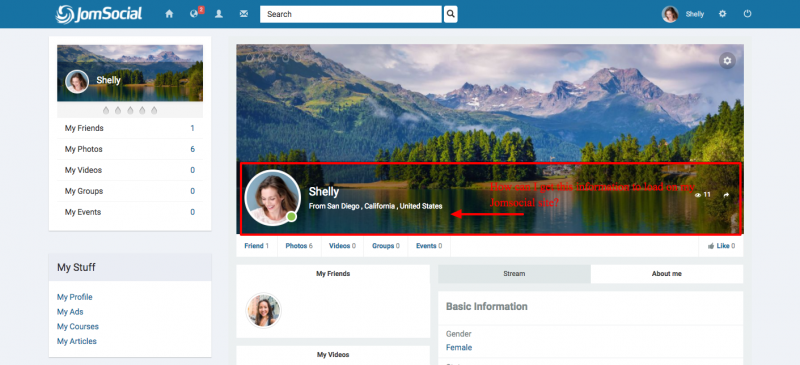Click the profile views eye icon
Viewport: 800px width, 365px height.
click(x=698, y=195)
